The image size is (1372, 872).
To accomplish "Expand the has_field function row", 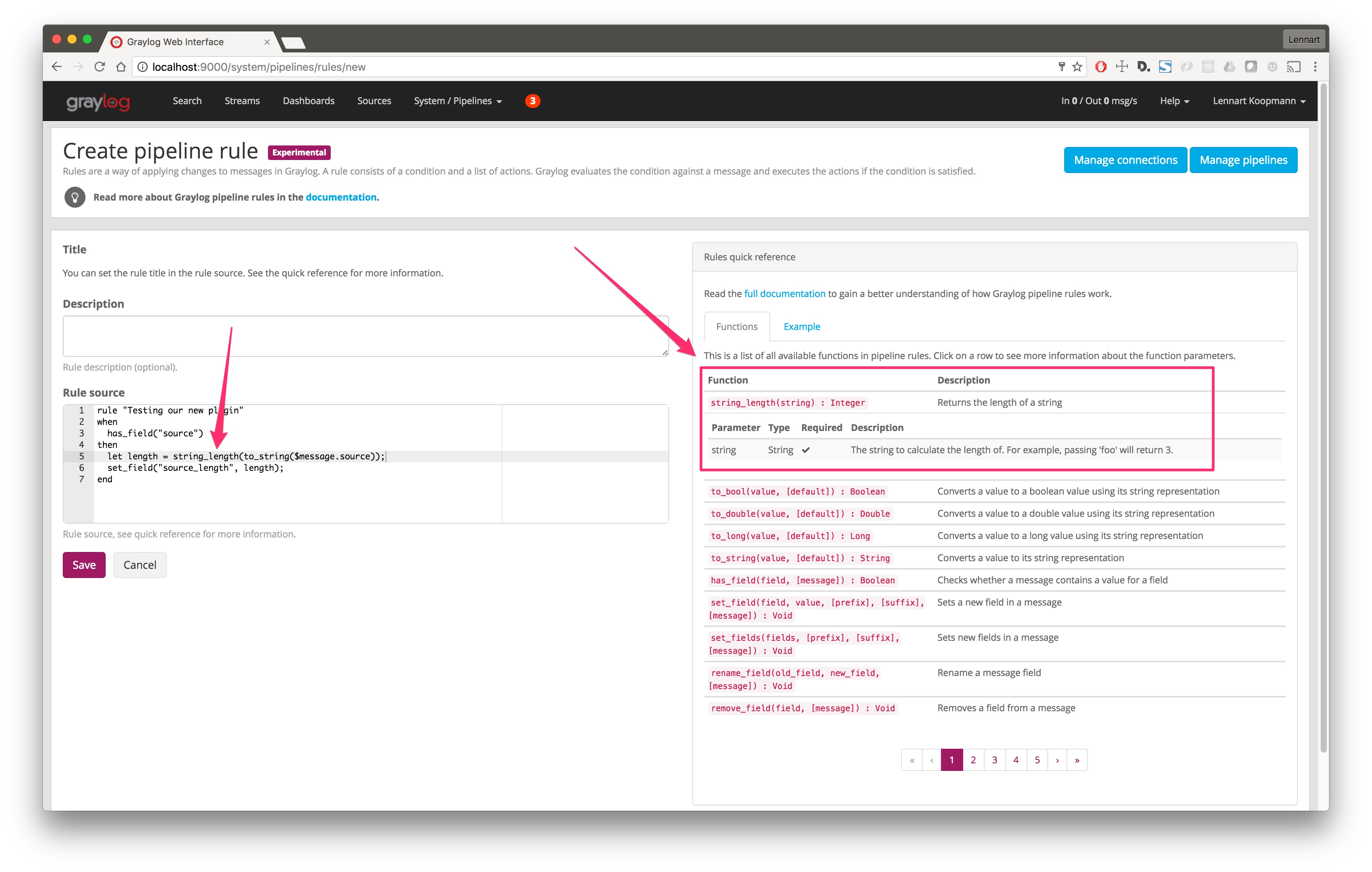I will pos(994,580).
